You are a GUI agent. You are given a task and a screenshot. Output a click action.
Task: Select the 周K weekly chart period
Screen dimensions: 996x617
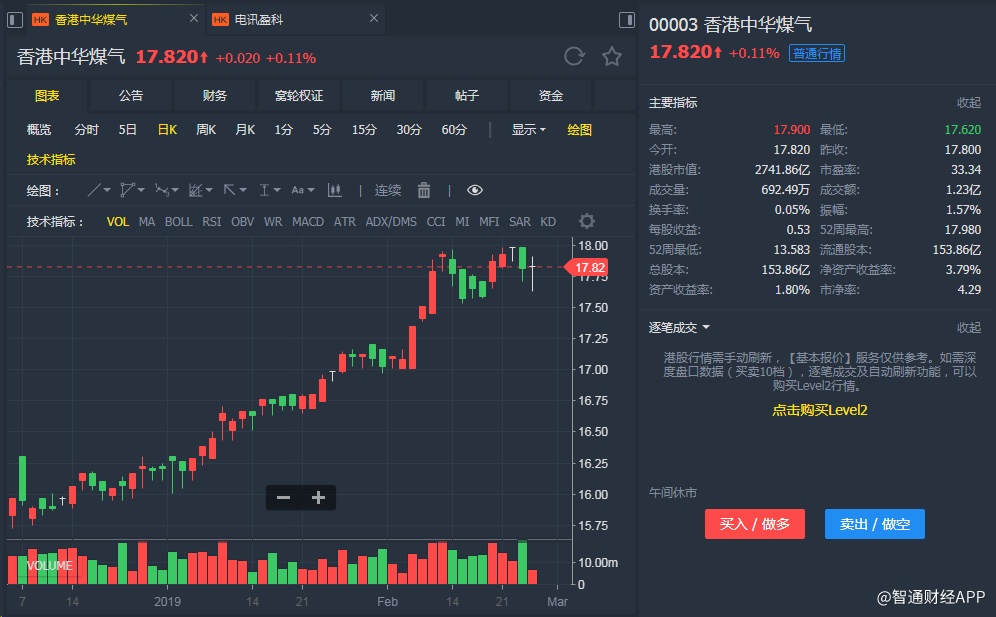pos(206,129)
